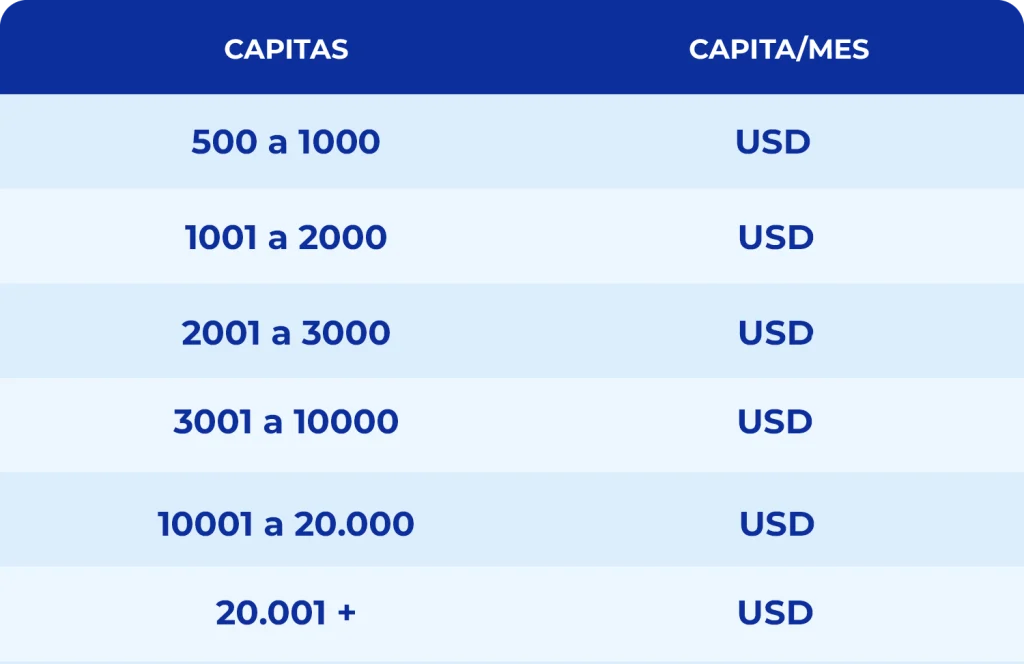Click USD price in the 2001 a 3000 row
Image resolution: width=1024 pixels, height=664 pixels.
tap(776, 333)
